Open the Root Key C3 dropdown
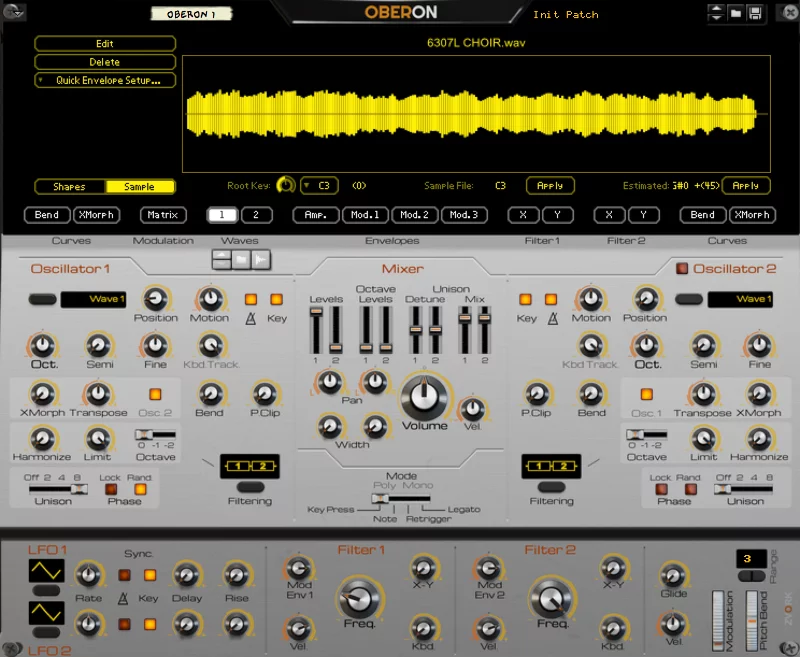This screenshot has height=657, width=800. (x=319, y=186)
